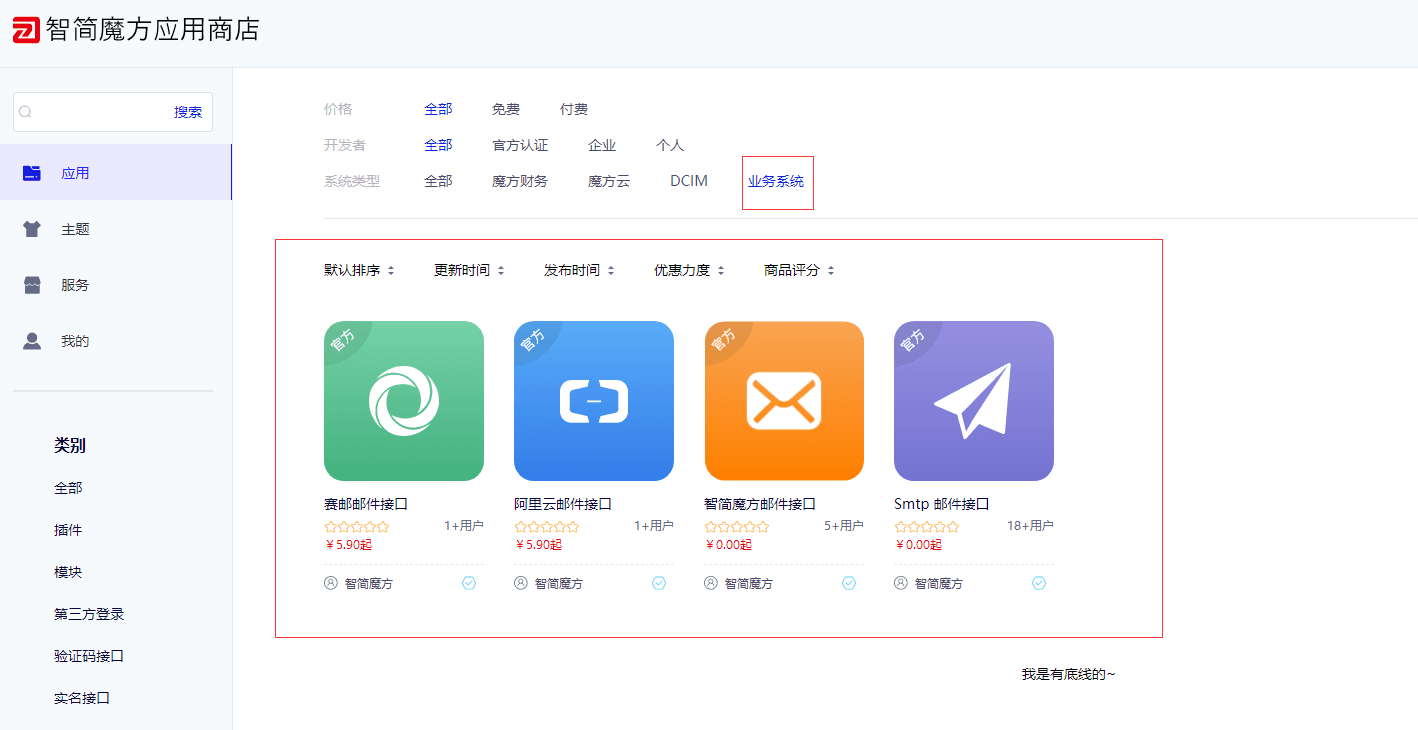This screenshot has width=1418, height=730.
Task: Select 全部 in 开发者 filter
Action: (438, 145)
